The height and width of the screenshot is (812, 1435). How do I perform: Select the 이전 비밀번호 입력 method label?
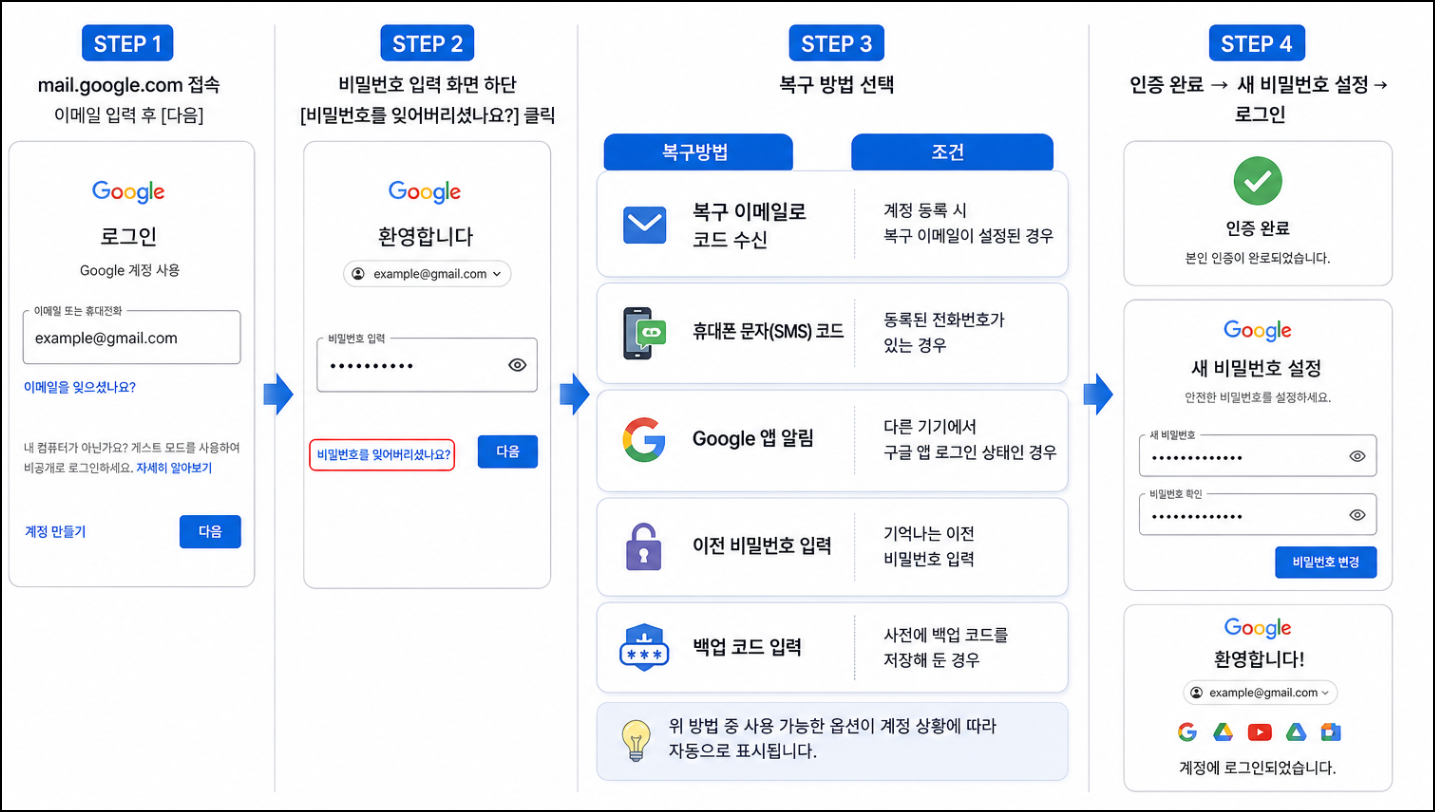tap(762, 546)
